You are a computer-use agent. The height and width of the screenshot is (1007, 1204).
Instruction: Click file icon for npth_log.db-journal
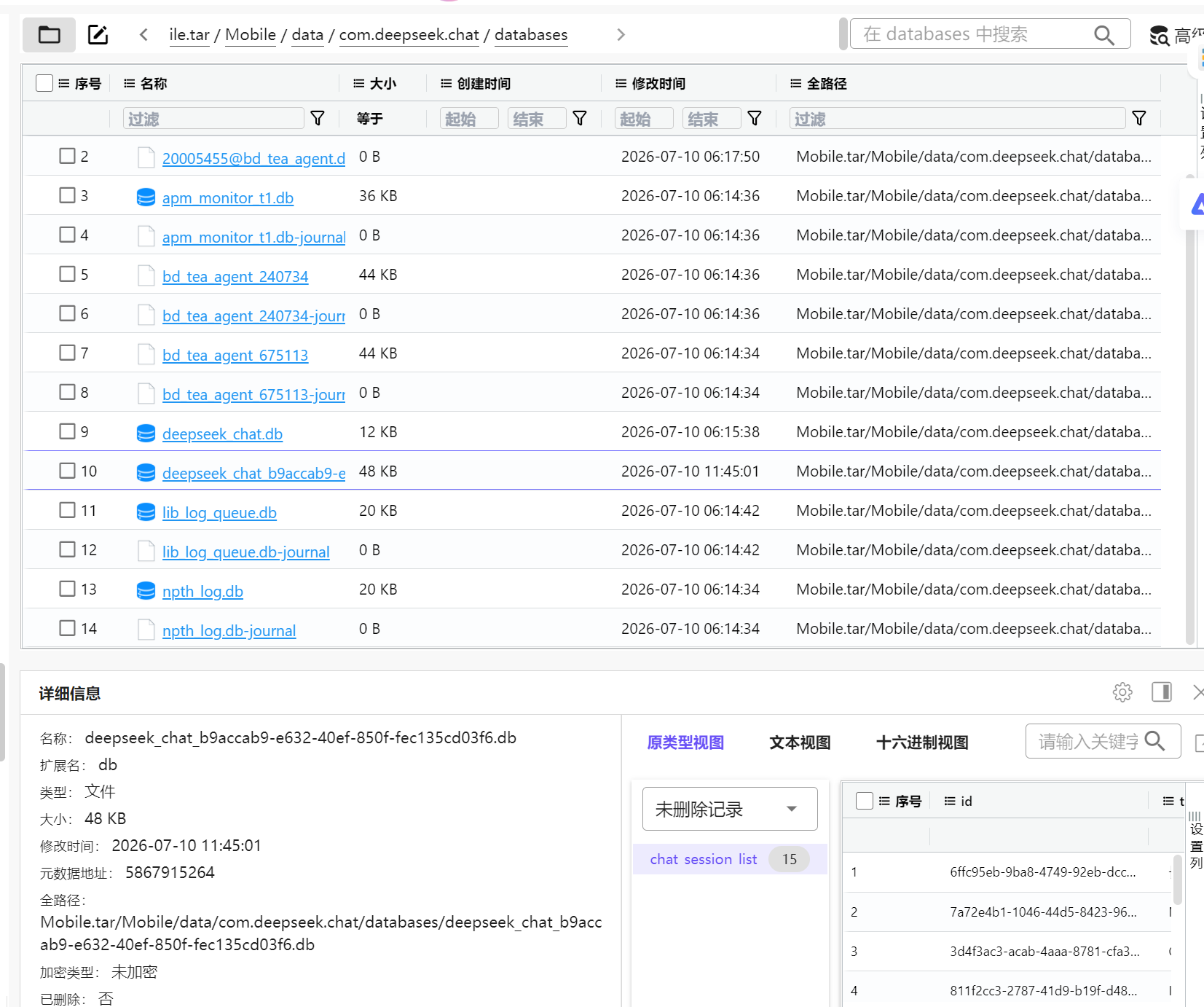coord(146,630)
